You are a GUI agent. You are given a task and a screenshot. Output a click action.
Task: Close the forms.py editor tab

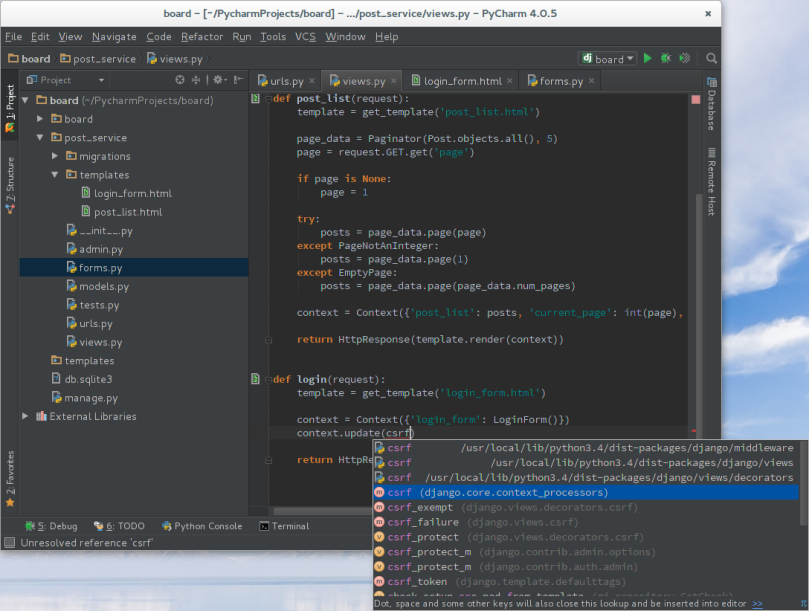tap(591, 81)
